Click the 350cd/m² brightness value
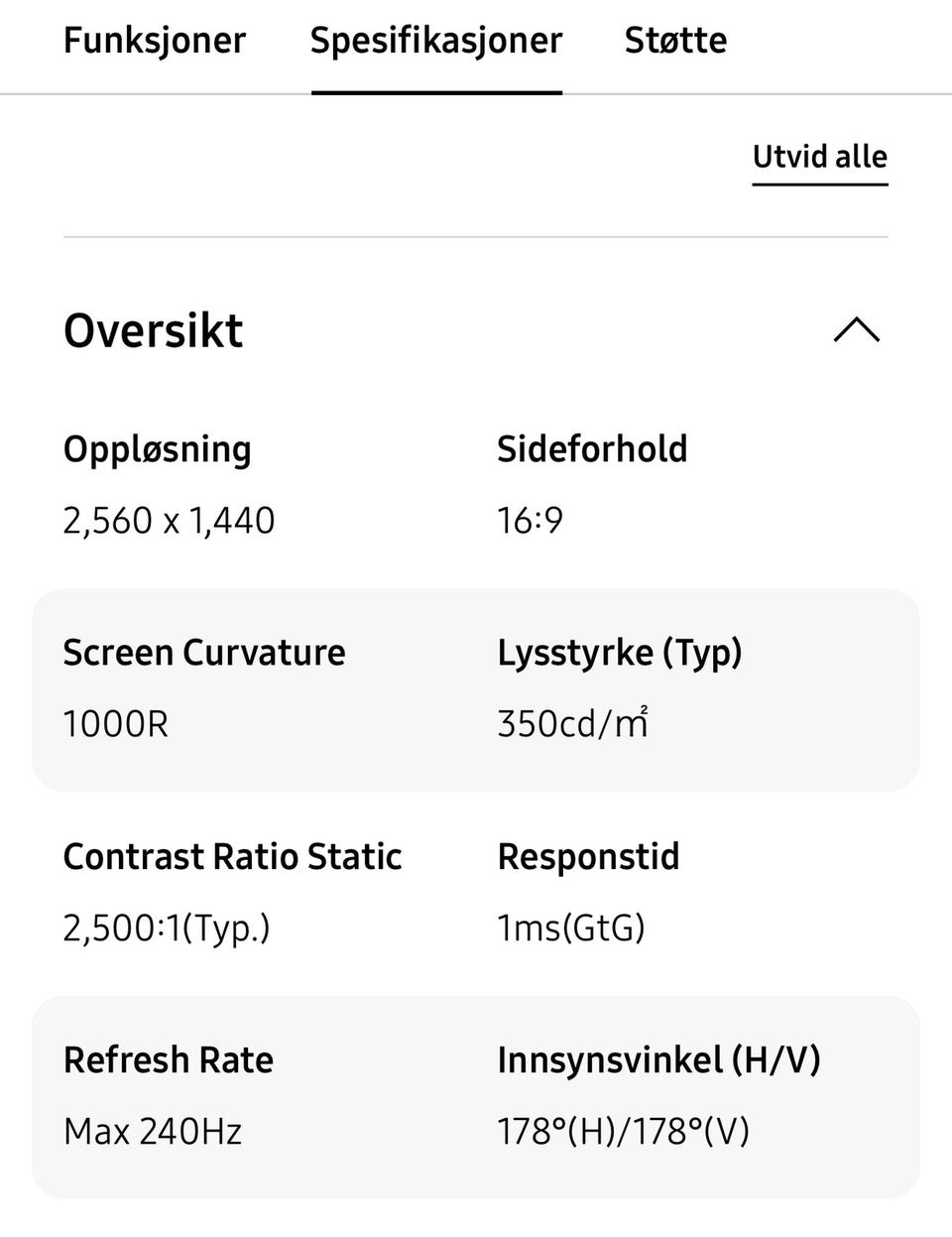 click(573, 724)
